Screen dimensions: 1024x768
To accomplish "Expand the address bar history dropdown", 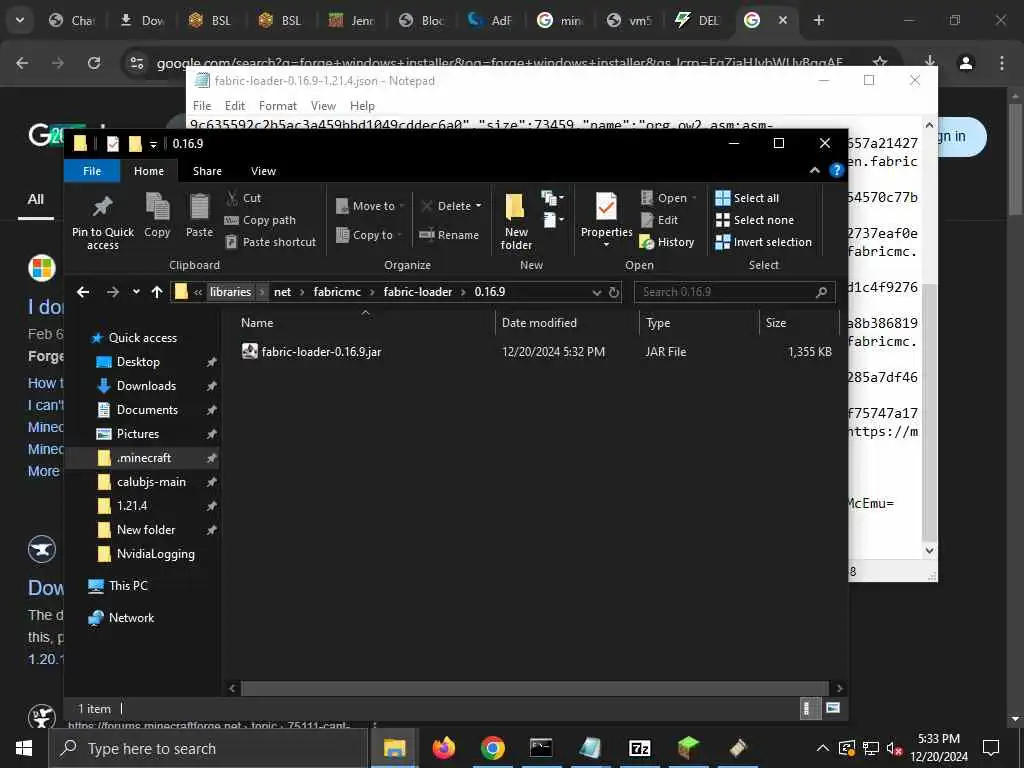I will (x=596, y=293).
